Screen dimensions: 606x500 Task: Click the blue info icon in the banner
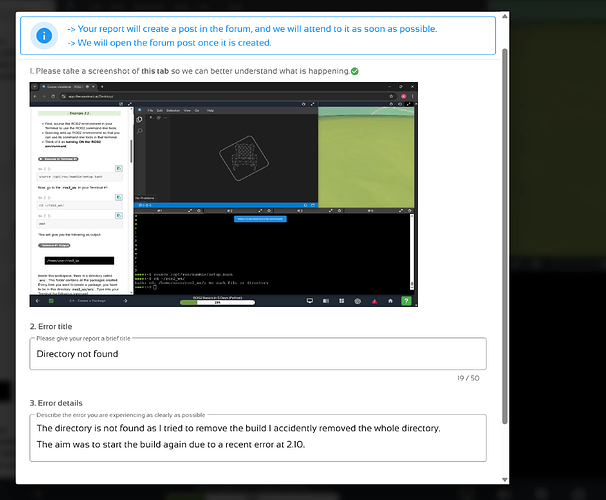point(44,36)
